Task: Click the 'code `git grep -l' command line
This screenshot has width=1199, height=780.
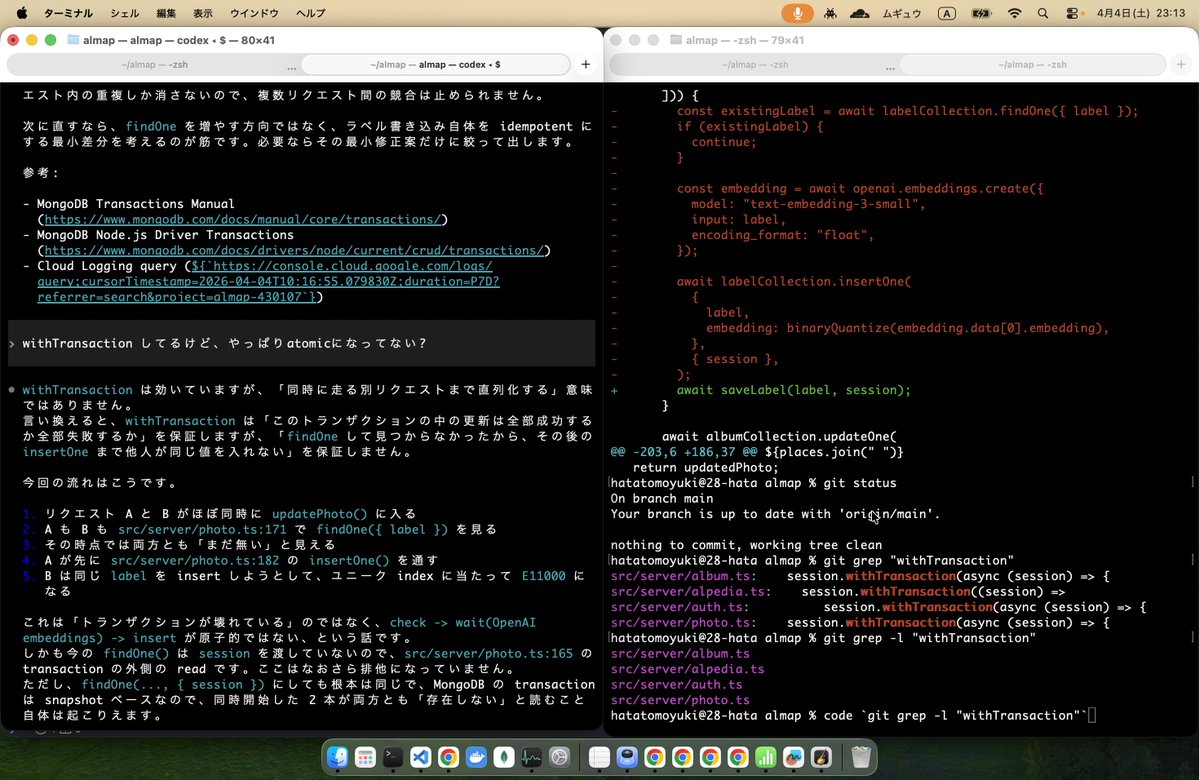Action: (x=955, y=715)
